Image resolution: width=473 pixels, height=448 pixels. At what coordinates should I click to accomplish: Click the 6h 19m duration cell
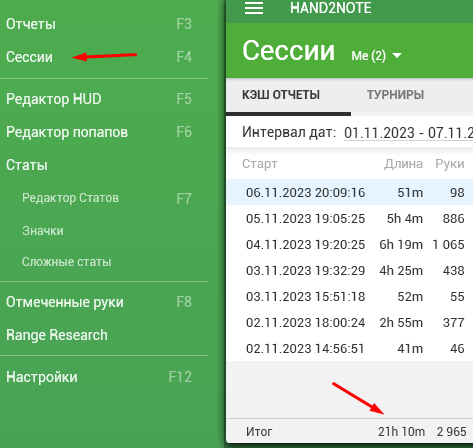401,244
